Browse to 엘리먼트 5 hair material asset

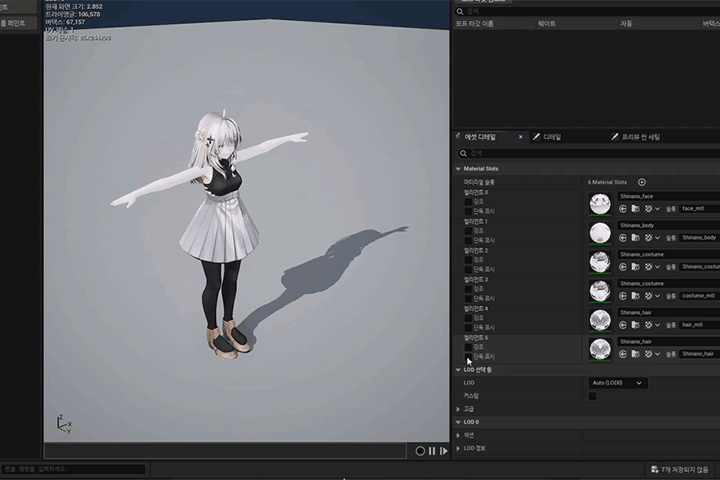pyautogui.click(x=636, y=354)
